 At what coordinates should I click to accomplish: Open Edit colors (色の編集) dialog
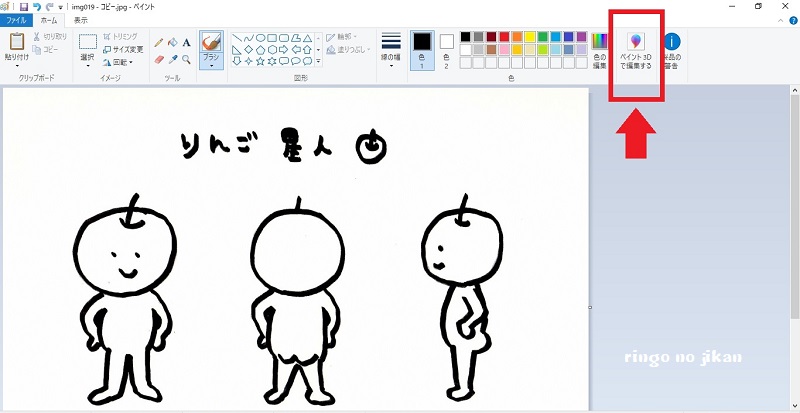(x=599, y=51)
